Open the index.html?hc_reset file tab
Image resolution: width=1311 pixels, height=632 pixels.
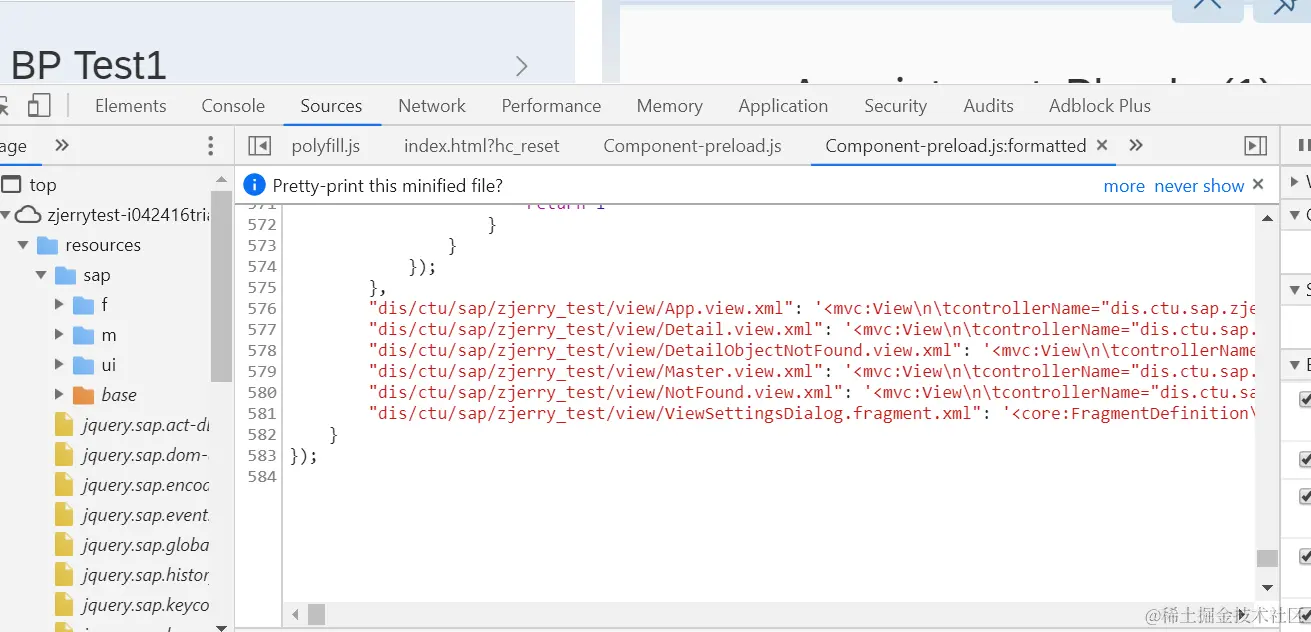coord(482,146)
